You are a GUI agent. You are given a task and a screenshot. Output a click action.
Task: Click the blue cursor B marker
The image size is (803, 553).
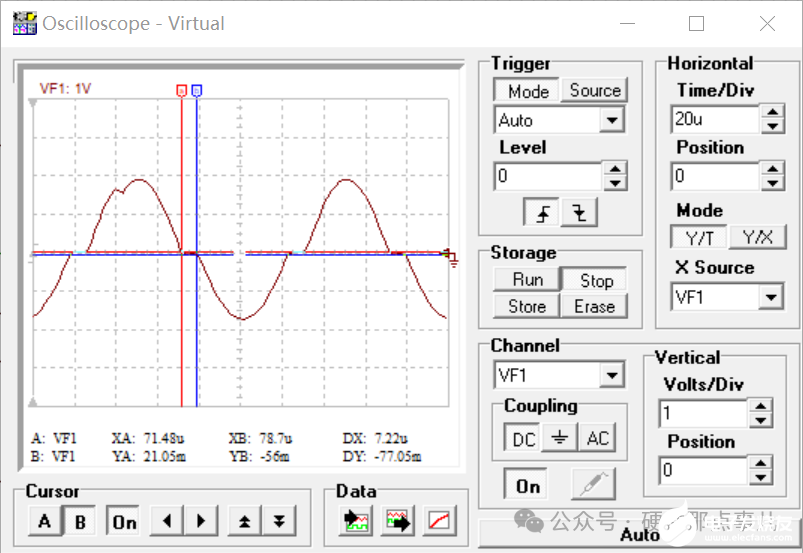click(x=197, y=91)
